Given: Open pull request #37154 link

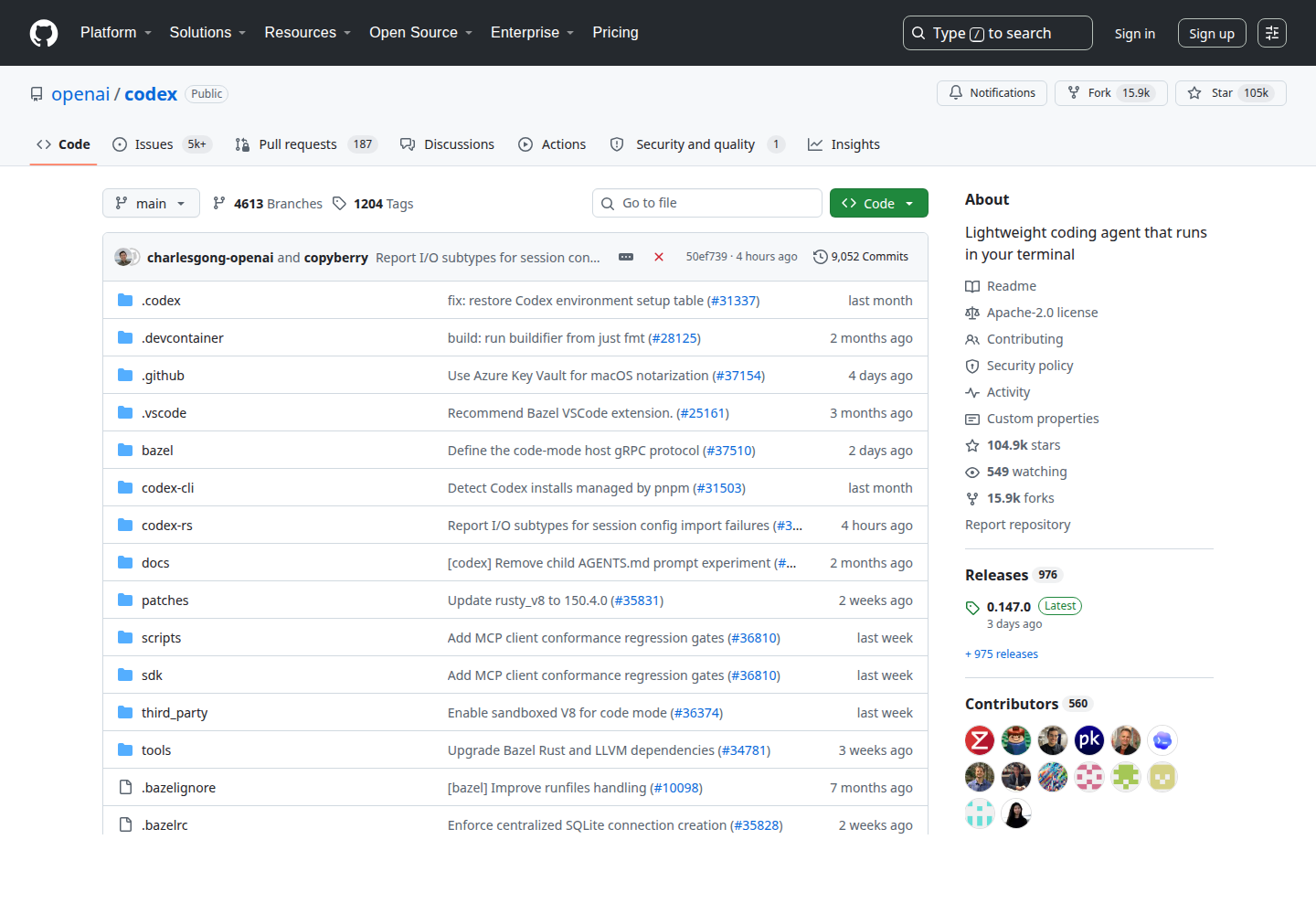Looking at the screenshot, I should [738, 376].
